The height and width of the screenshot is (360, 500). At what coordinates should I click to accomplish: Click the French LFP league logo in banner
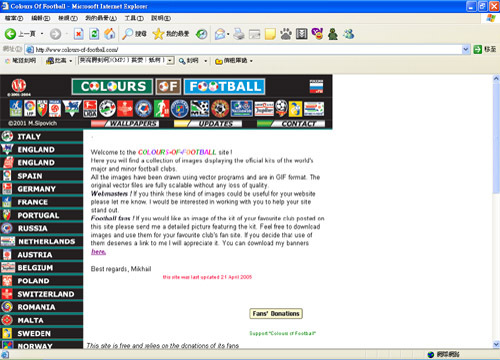point(16,108)
